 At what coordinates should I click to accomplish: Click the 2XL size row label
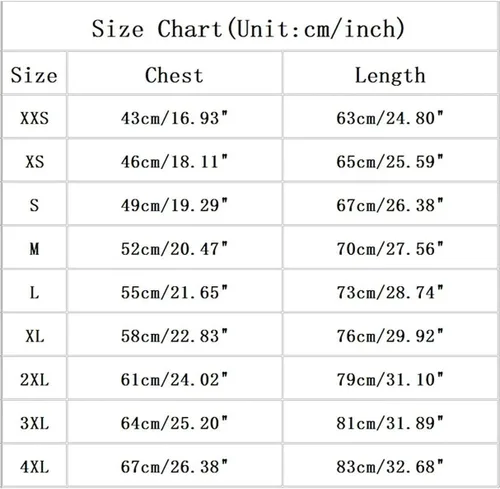click(34, 380)
